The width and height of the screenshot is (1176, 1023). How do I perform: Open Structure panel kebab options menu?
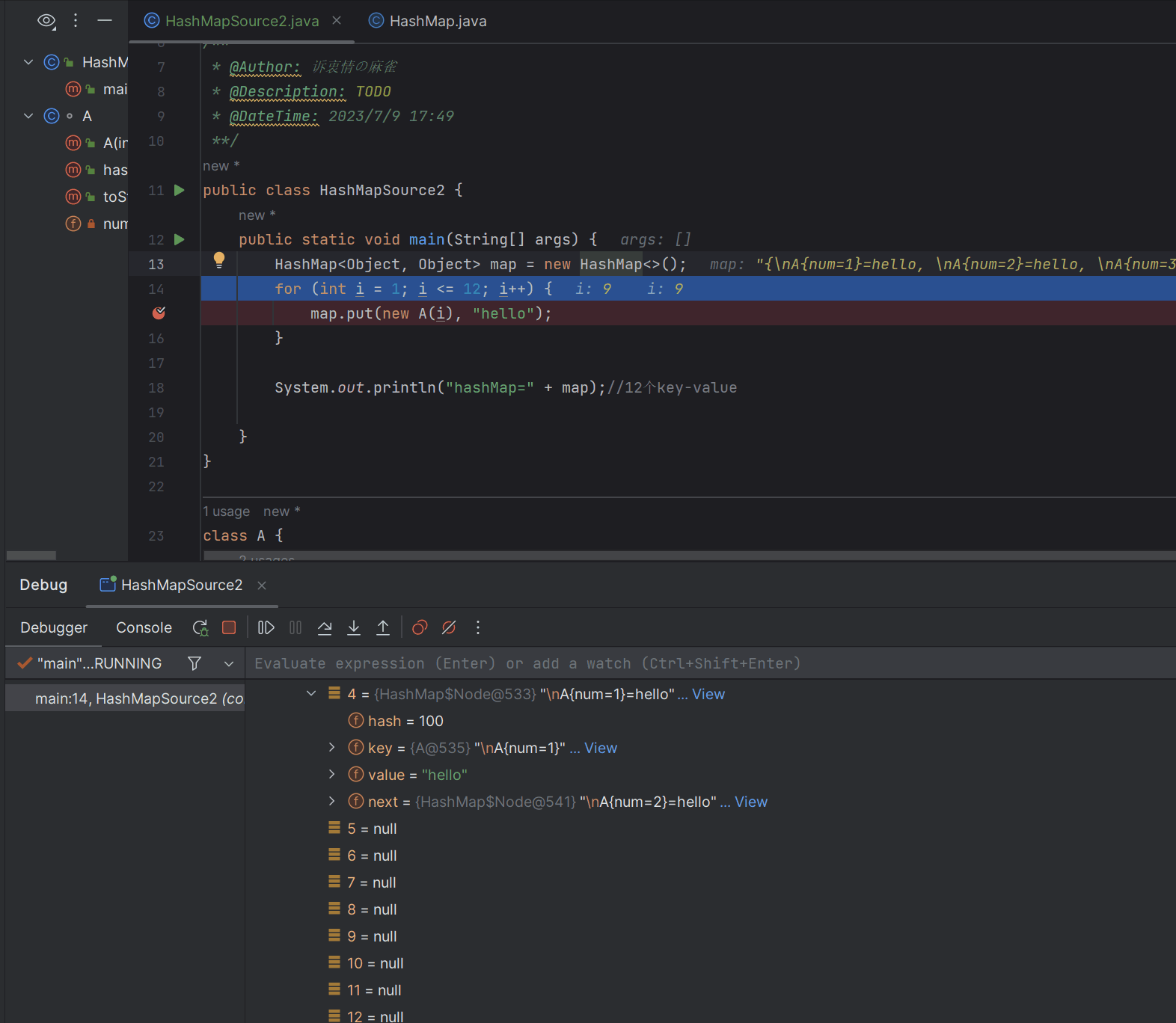(76, 21)
